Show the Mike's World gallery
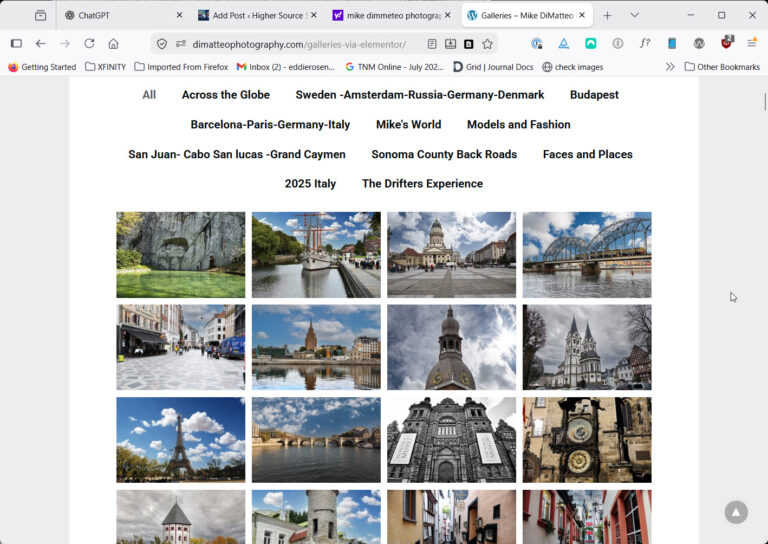 coord(408,124)
